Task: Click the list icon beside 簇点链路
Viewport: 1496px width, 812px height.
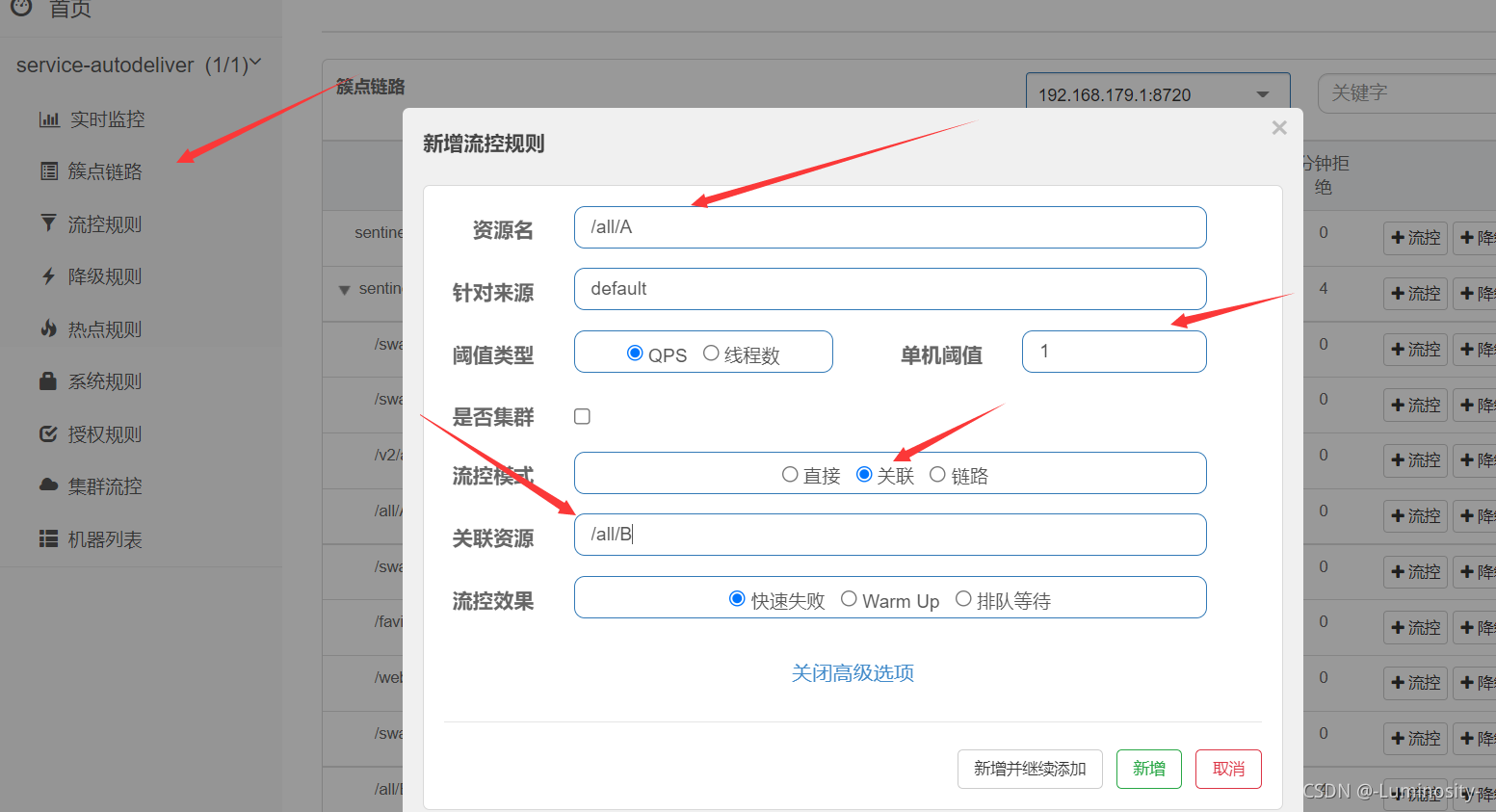Action: pos(49,171)
